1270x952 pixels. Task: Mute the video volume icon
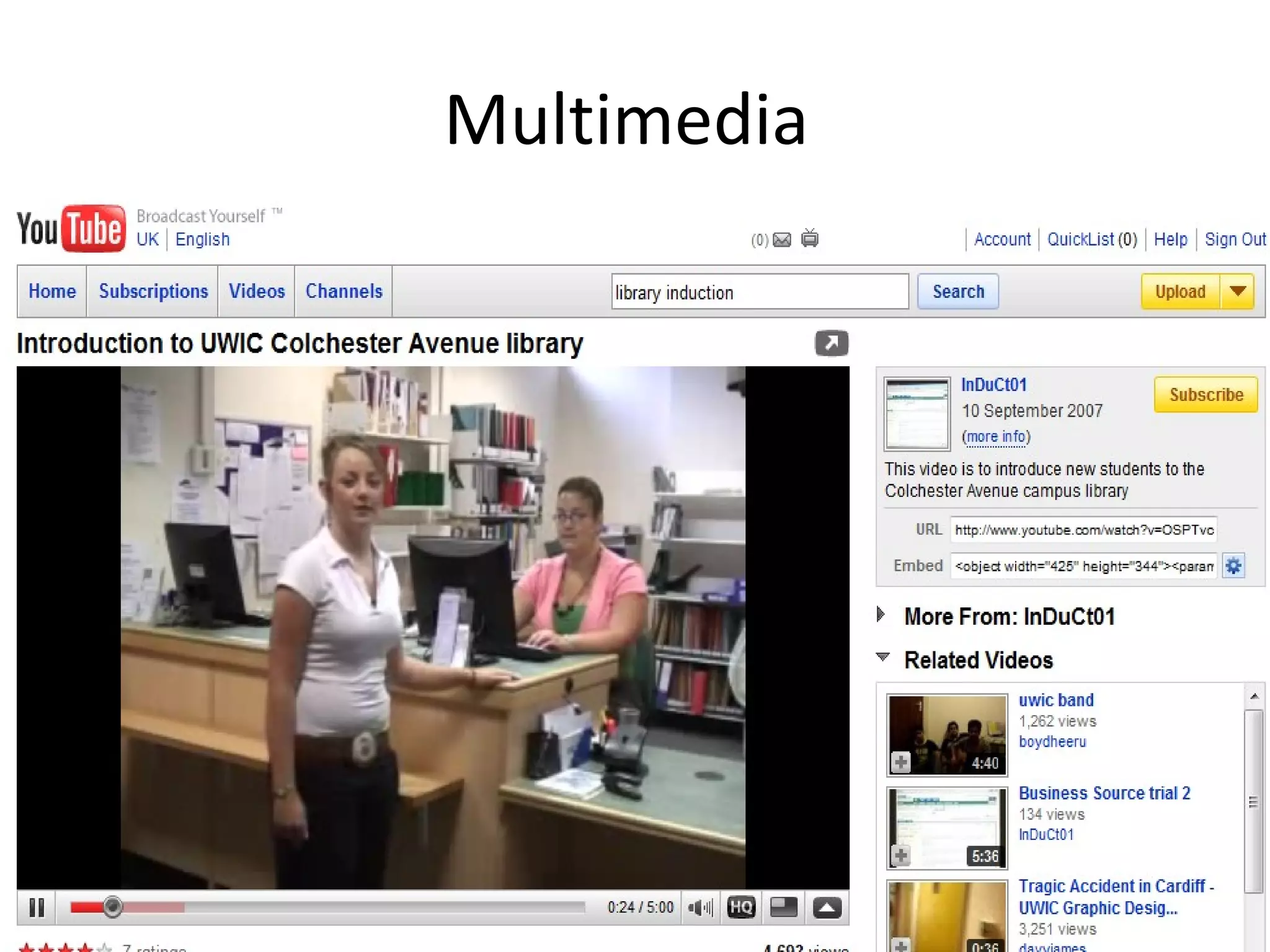click(700, 908)
